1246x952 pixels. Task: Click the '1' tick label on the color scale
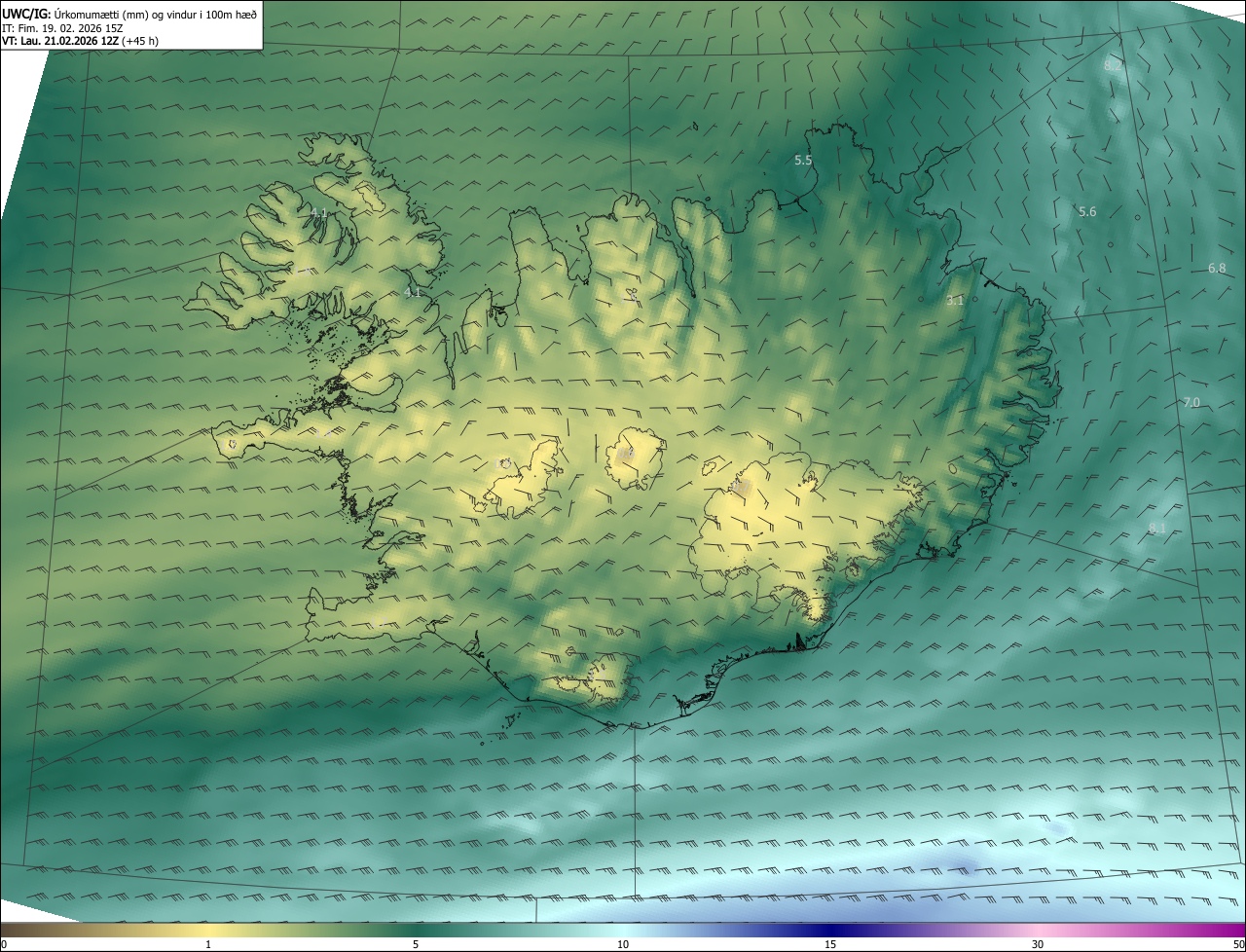(x=208, y=944)
